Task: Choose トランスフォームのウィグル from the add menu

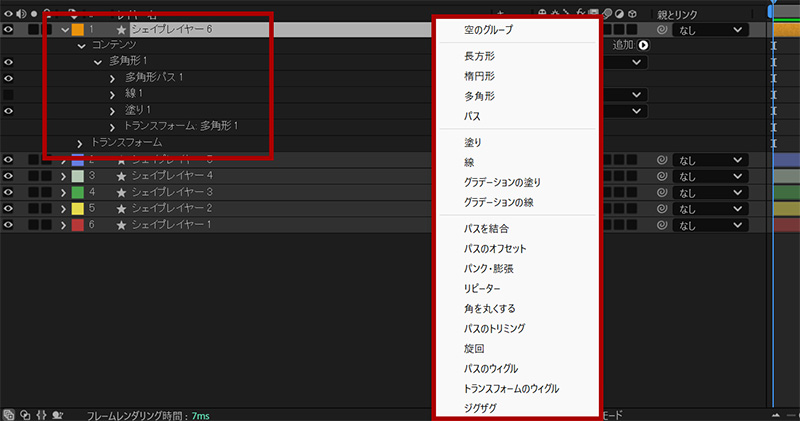Action: (511, 388)
